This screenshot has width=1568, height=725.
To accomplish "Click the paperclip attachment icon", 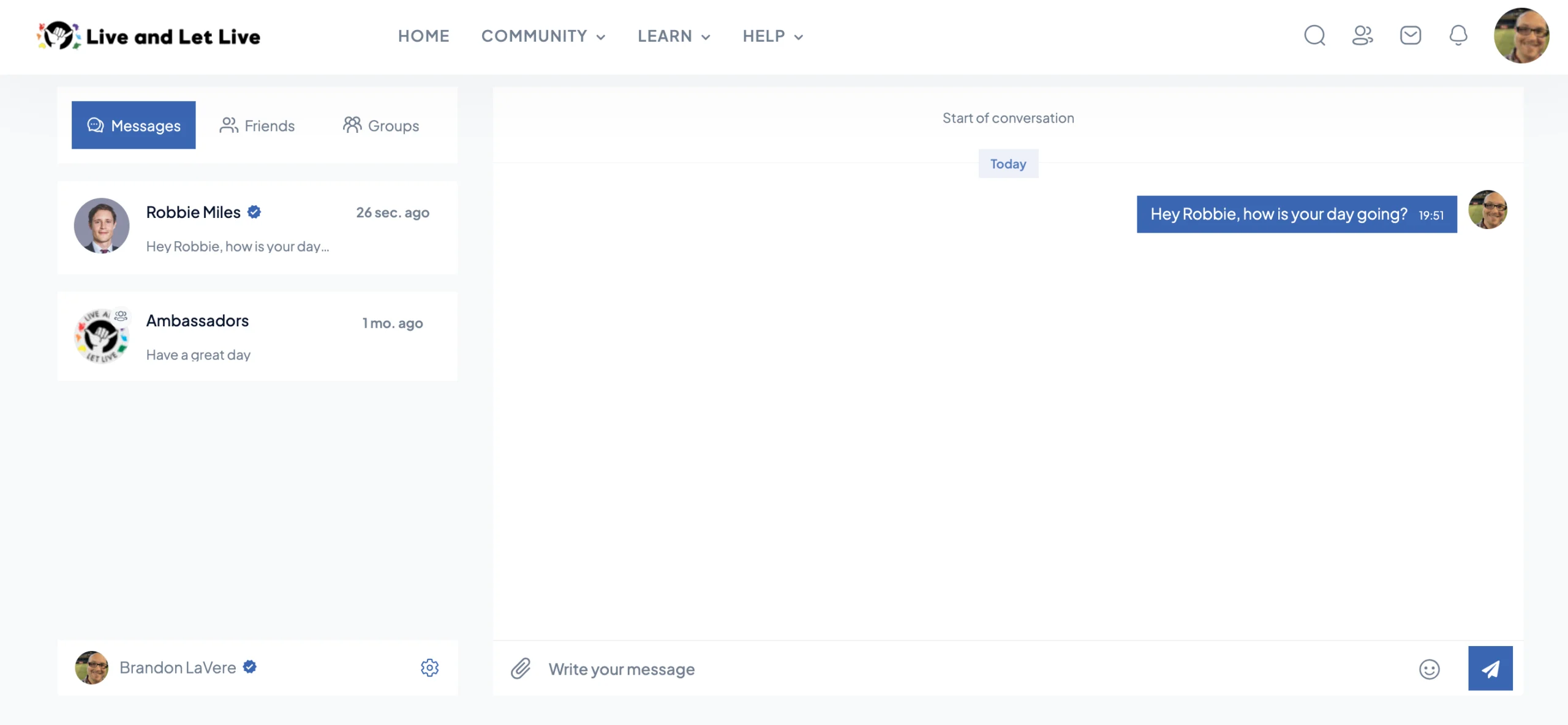I will point(521,669).
